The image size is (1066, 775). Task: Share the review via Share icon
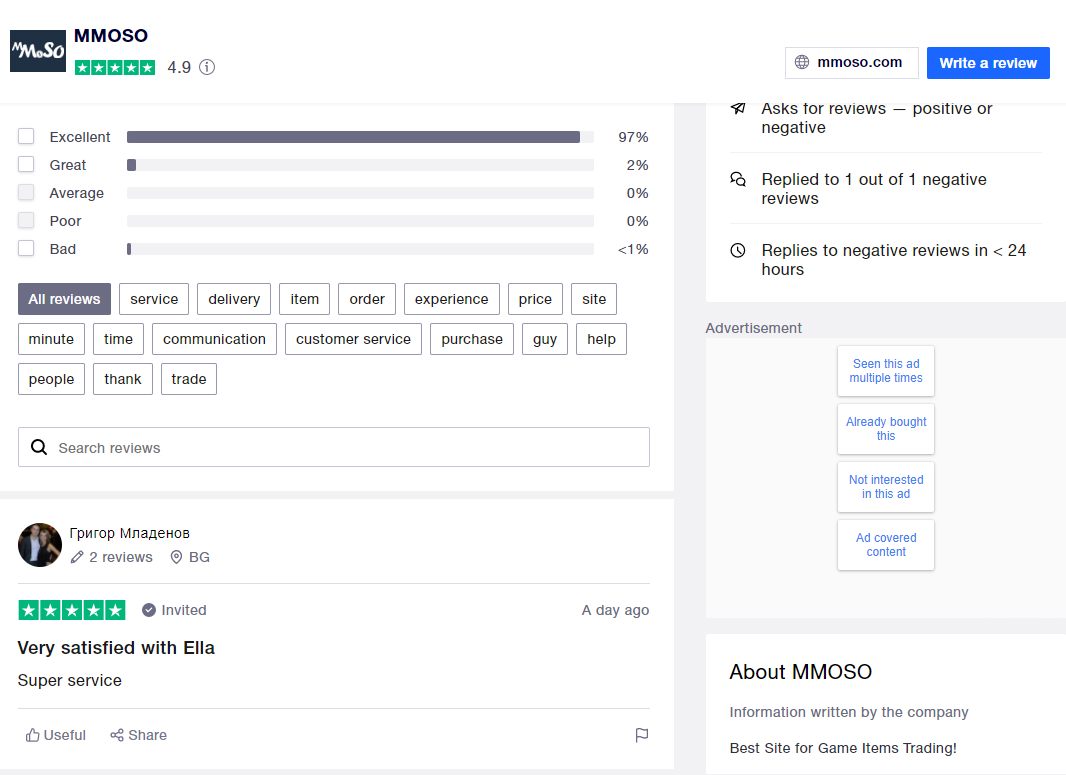click(138, 735)
